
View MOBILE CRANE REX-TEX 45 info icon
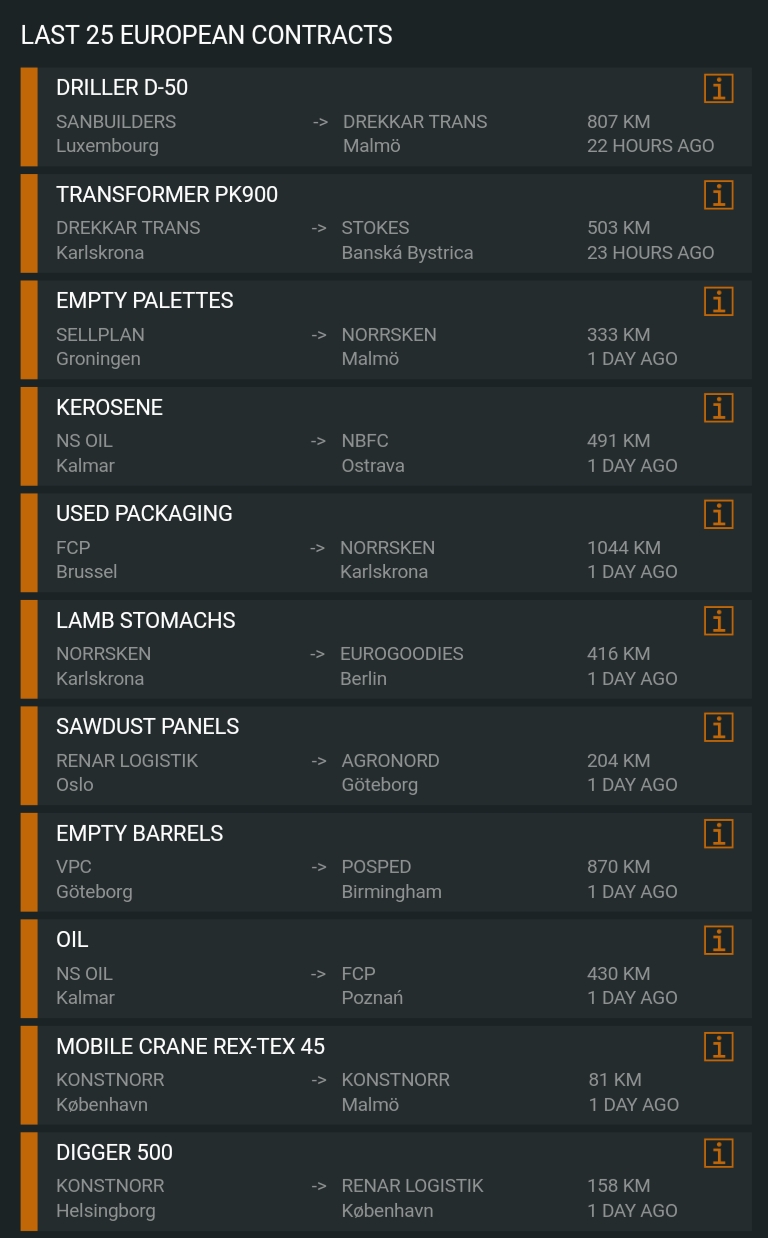(x=718, y=1047)
